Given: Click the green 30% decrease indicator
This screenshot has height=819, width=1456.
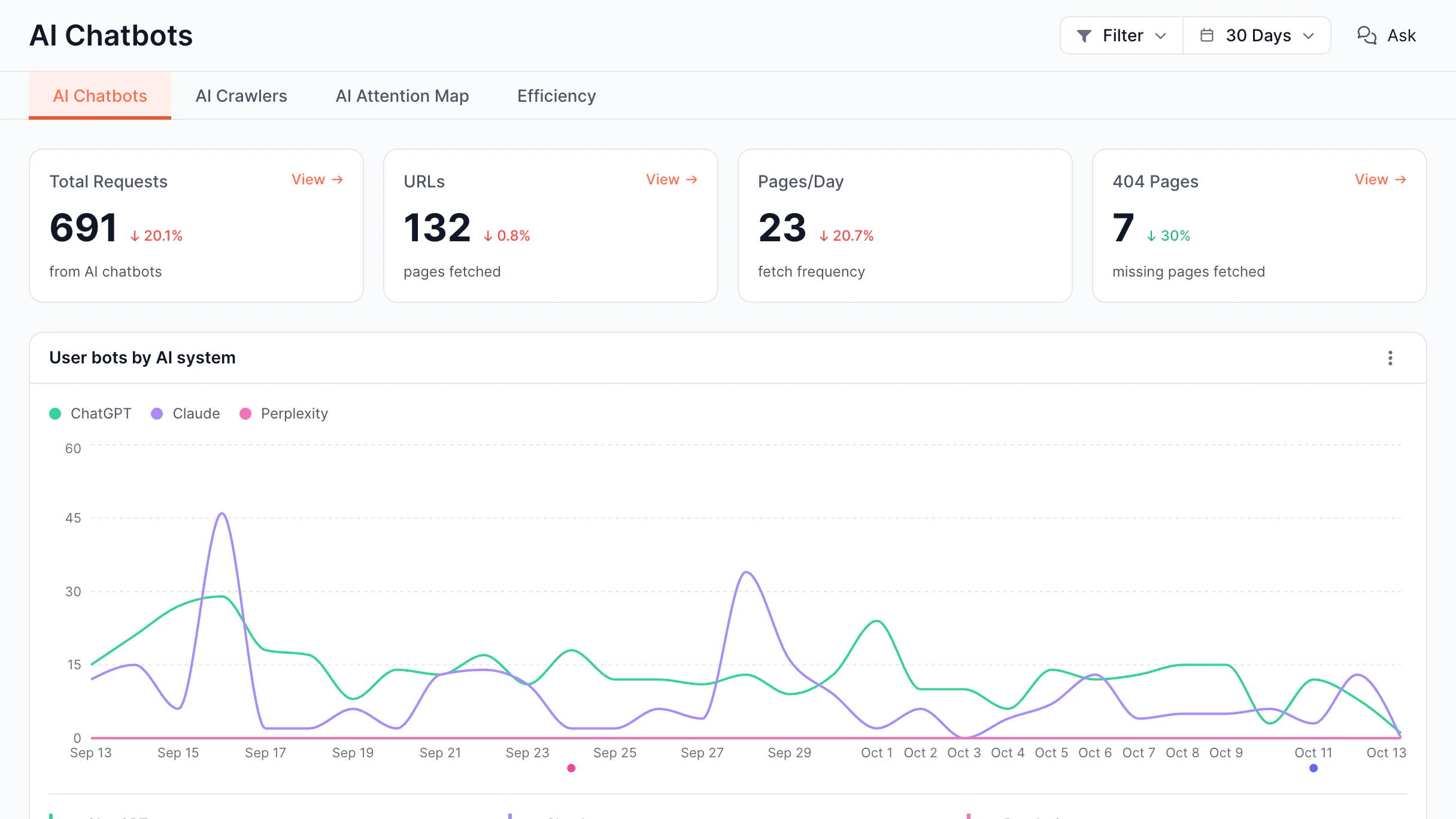Looking at the screenshot, I should 1169,236.
